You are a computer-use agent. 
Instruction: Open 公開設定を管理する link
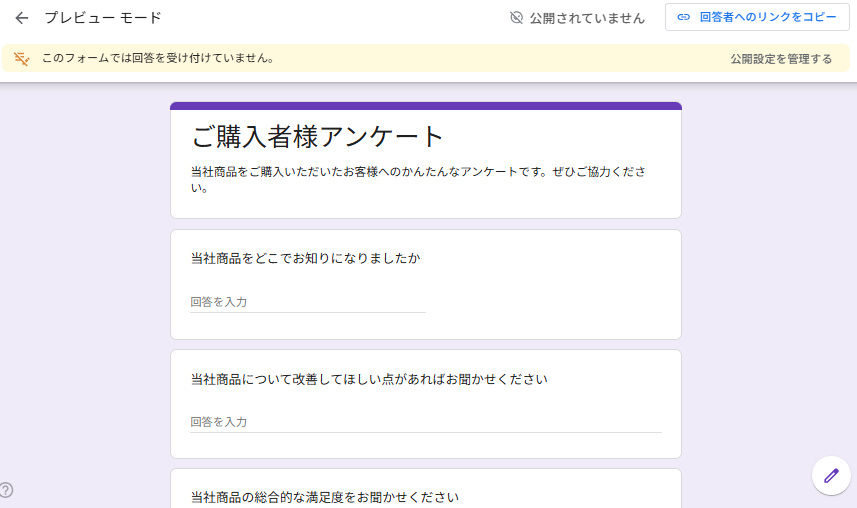(780, 59)
